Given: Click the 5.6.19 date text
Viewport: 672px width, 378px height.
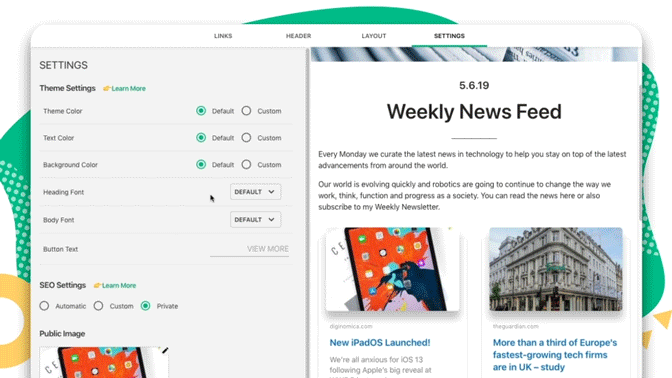Looking at the screenshot, I should [x=474, y=86].
